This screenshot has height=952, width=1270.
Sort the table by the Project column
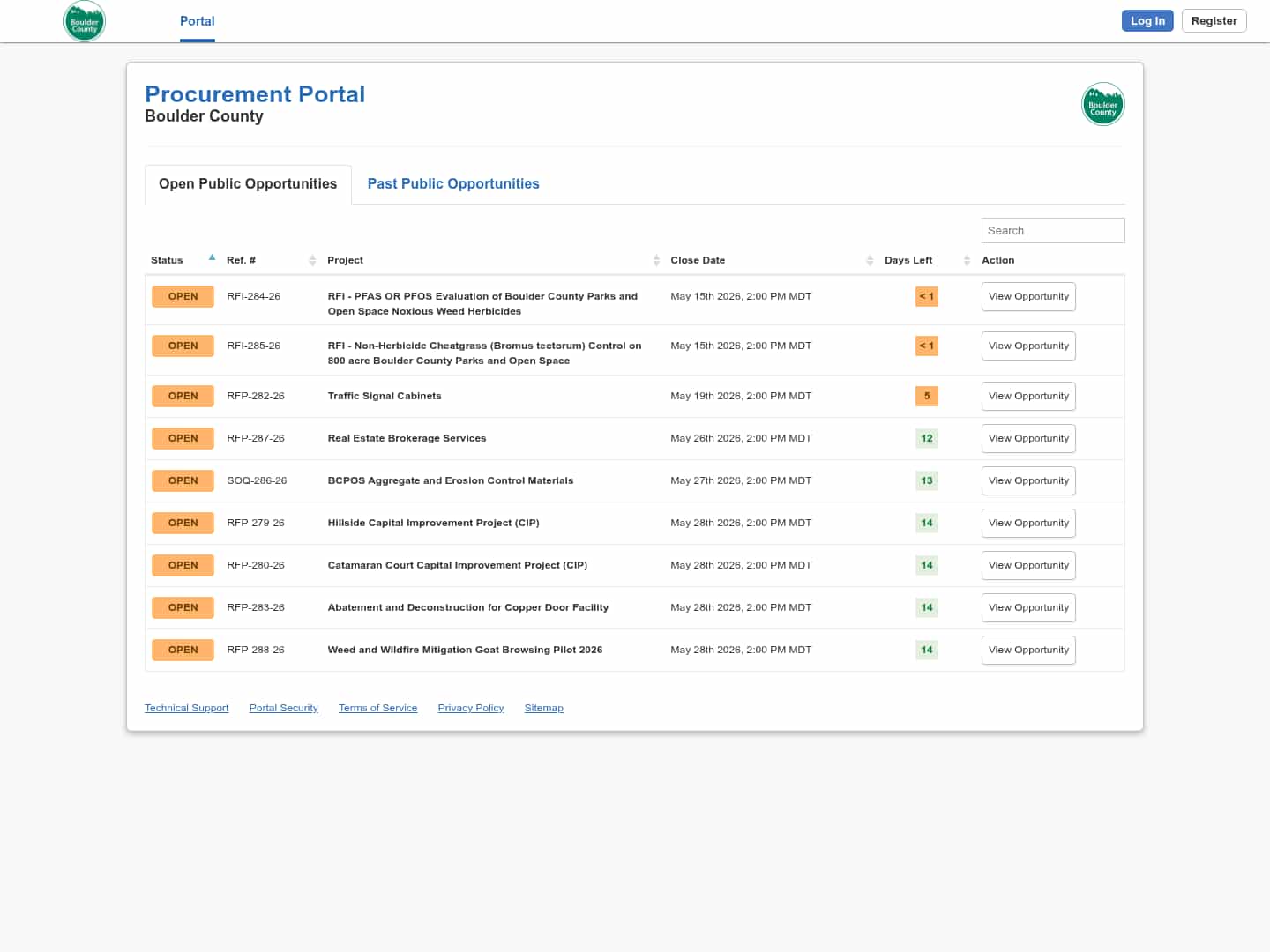pyautogui.click(x=493, y=260)
